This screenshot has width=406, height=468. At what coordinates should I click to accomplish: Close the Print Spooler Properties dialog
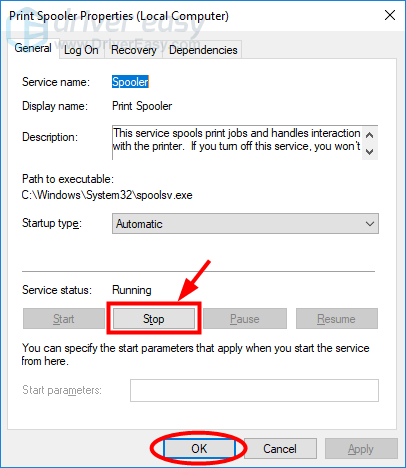(x=390, y=15)
